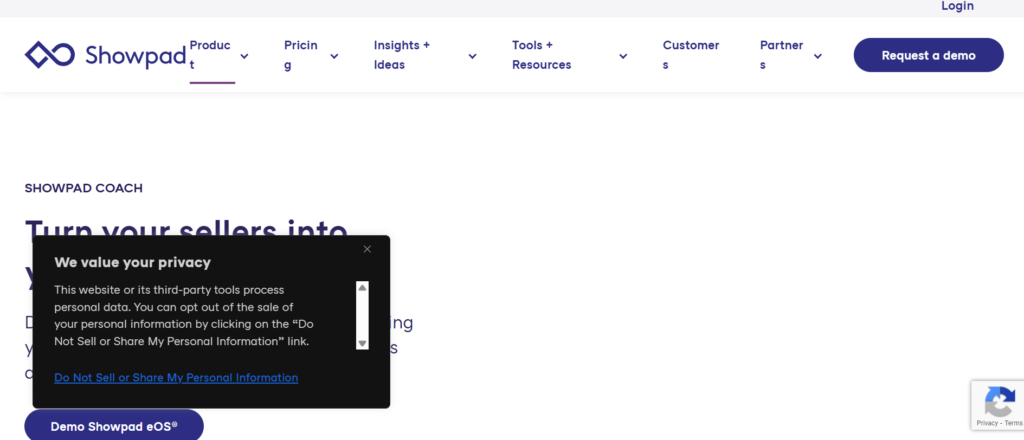Image resolution: width=1024 pixels, height=440 pixels.
Task: Expand the Product dropdown chevron
Action: pyautogui.click(x=244, y=56)
